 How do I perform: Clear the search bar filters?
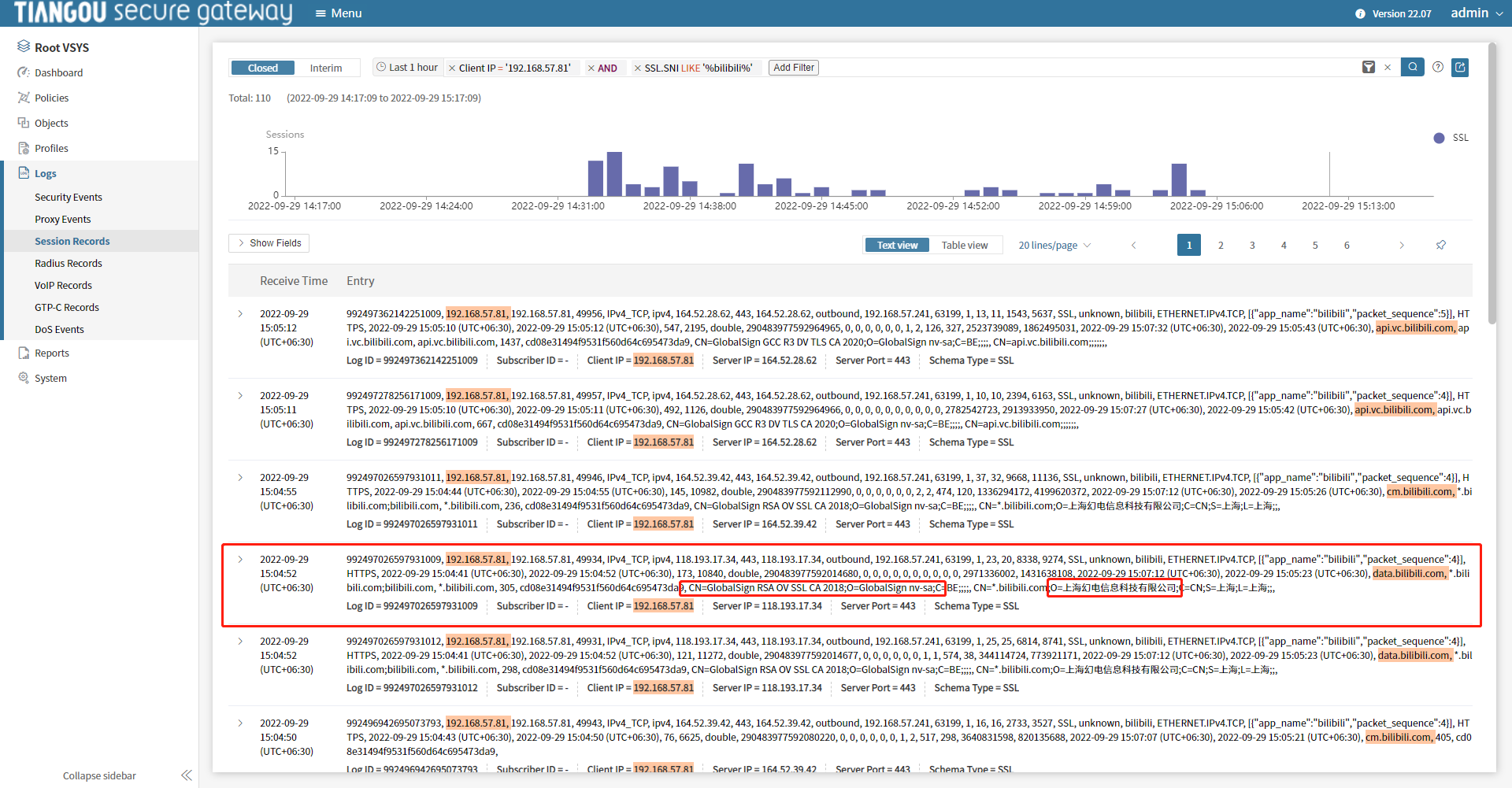[x=1388, y=68]
